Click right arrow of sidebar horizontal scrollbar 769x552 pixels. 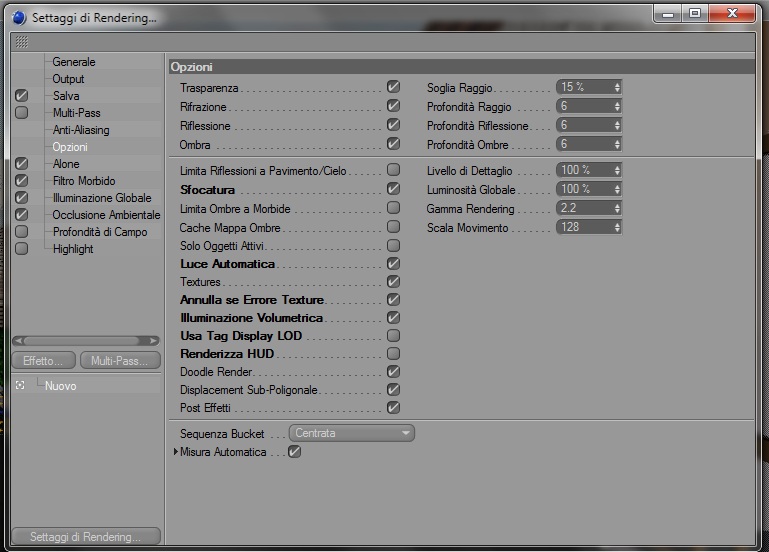pyautogui.click(x=154, y=340)
